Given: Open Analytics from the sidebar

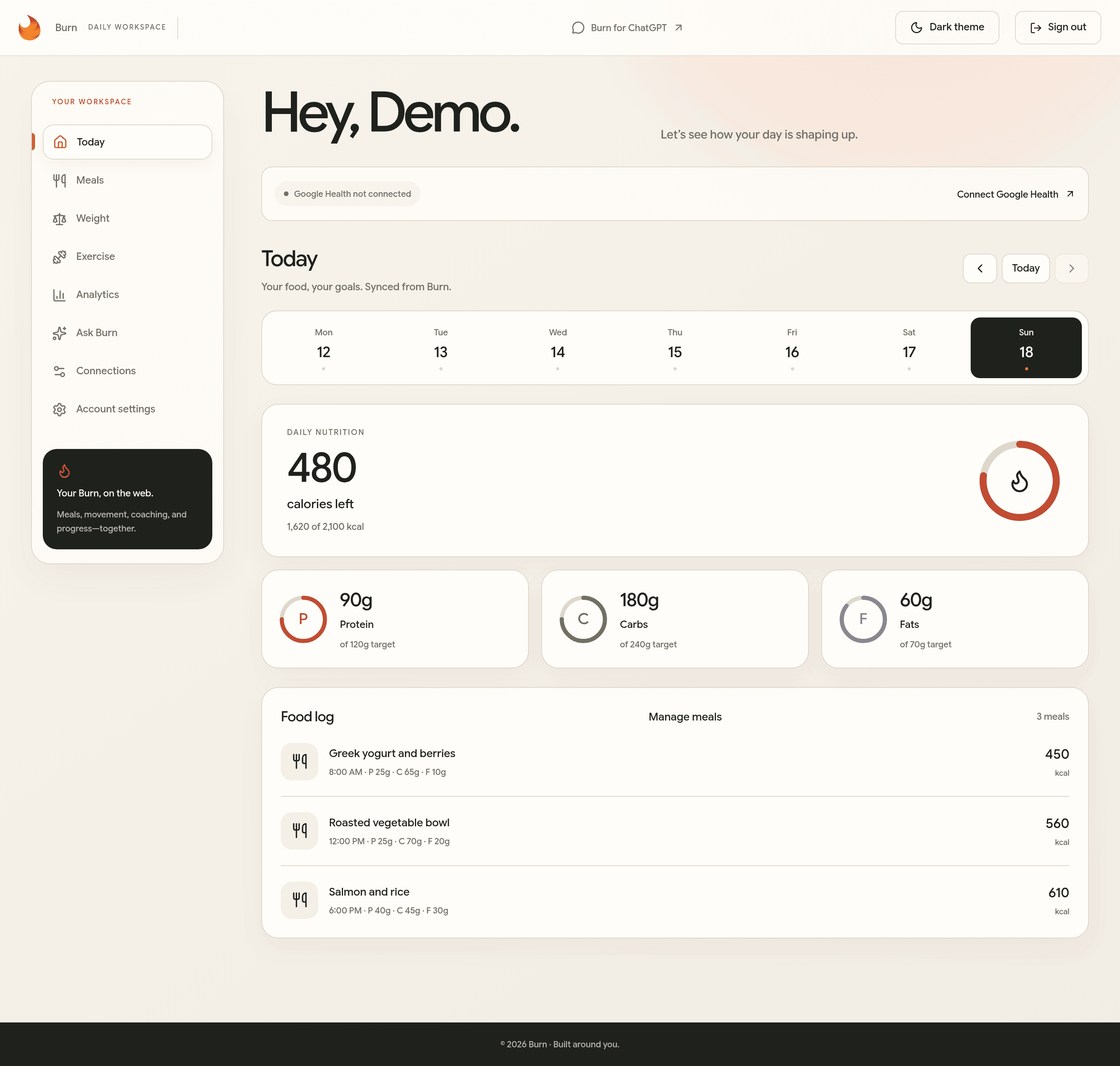Looking at the screenshot, I should tap(127, 295).
